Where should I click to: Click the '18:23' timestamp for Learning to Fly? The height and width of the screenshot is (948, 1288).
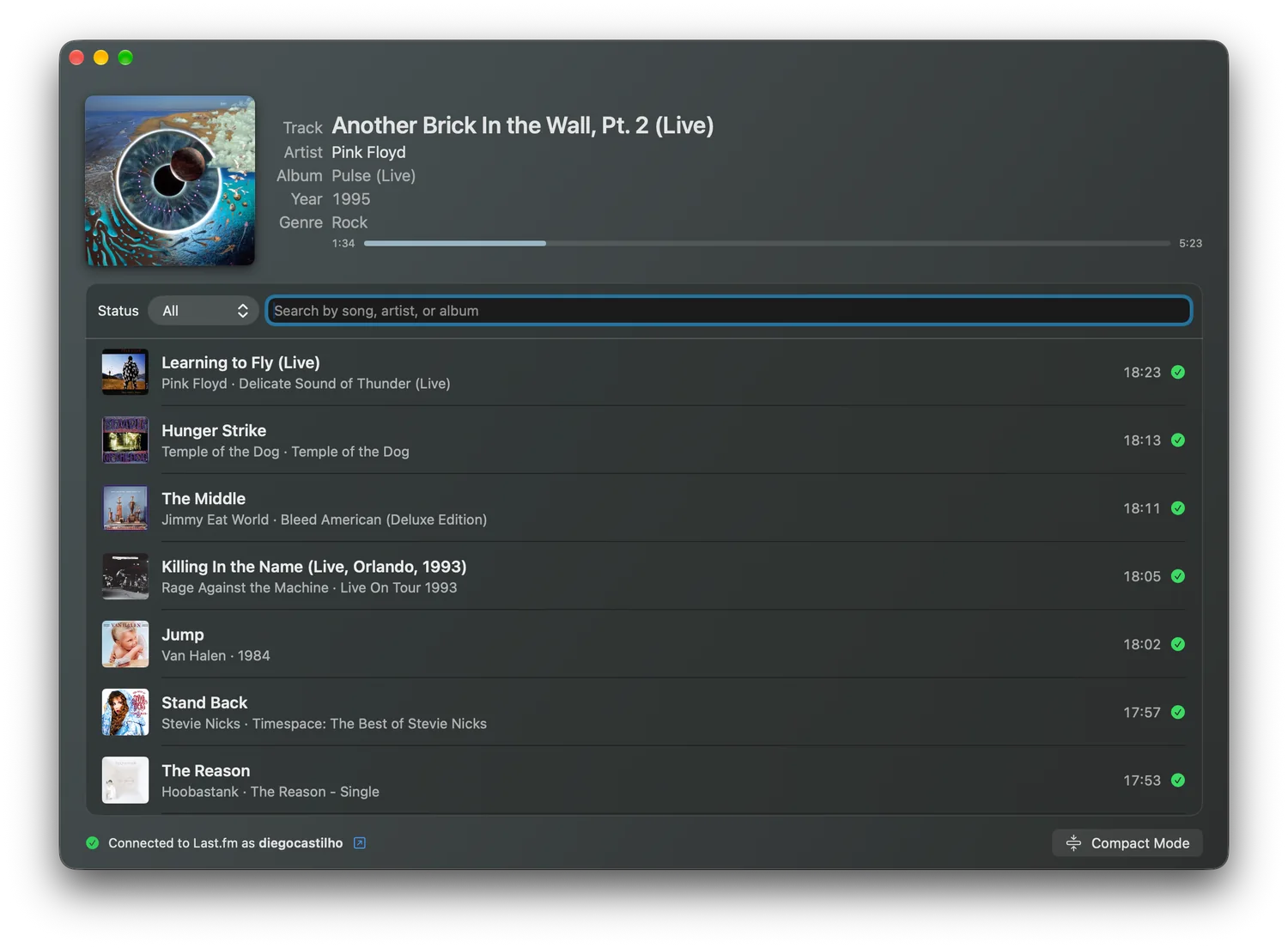pos(1142,372)
